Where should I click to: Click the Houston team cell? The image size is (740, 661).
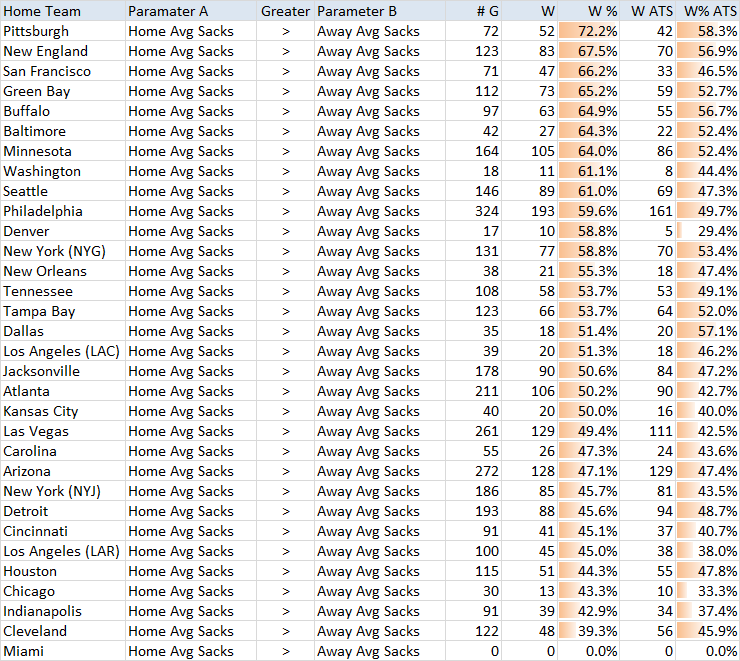tap(63, 571)
